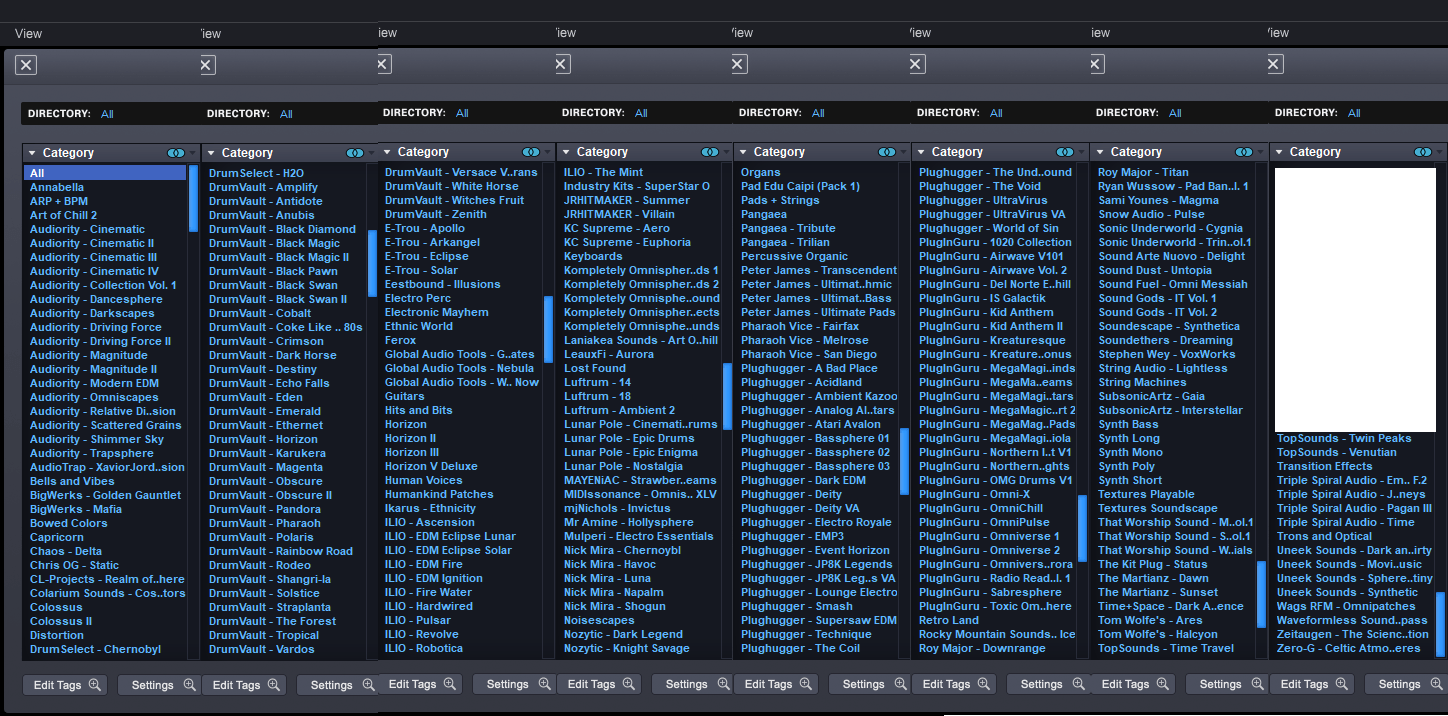Click Edit Tags under the ILIO - Robotica list
The width and height of the screenshot is (1448, 716).
click(420, 684)
